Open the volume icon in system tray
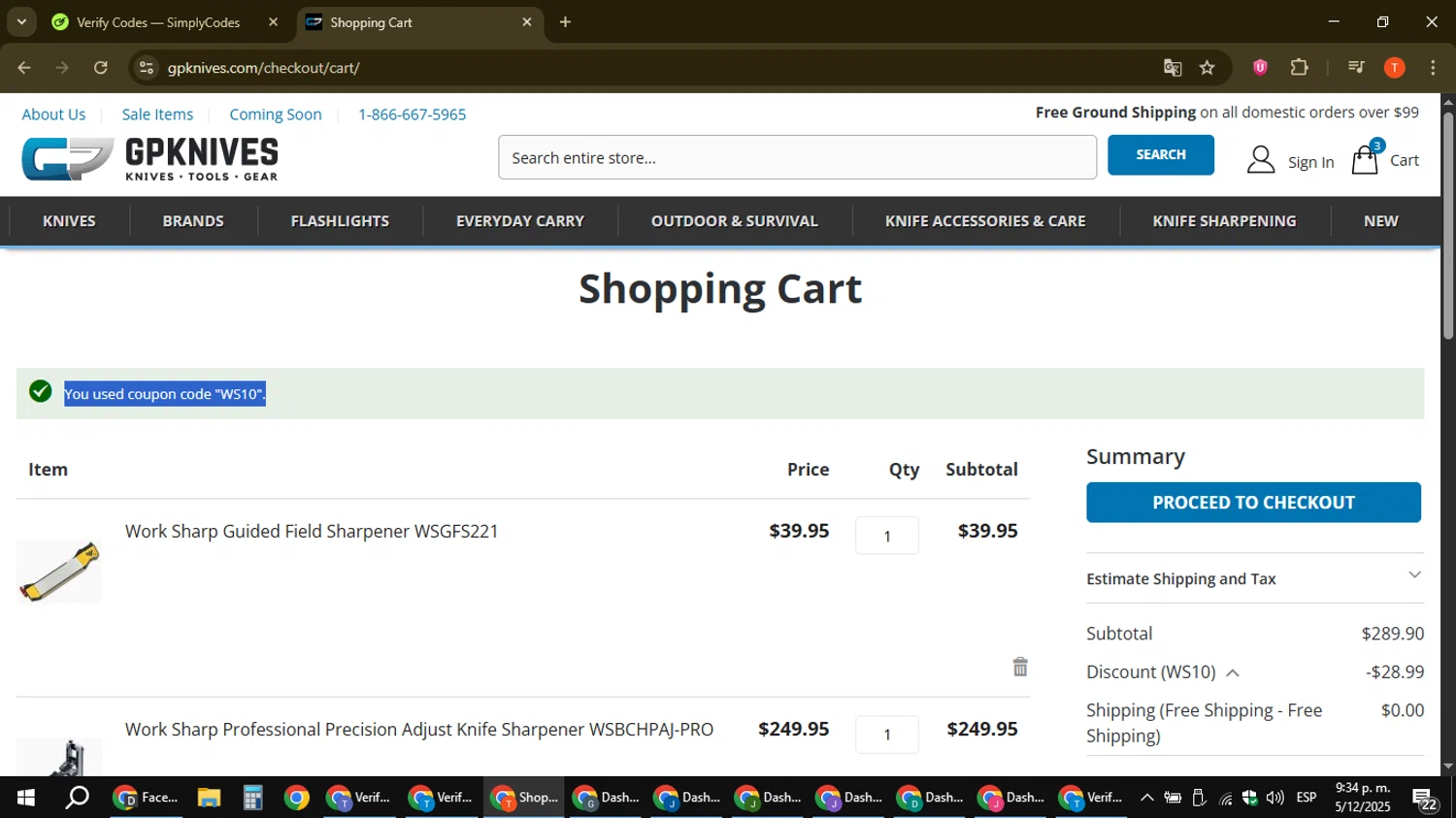This screenshot has width=1456, height=818. (1275, 798)
